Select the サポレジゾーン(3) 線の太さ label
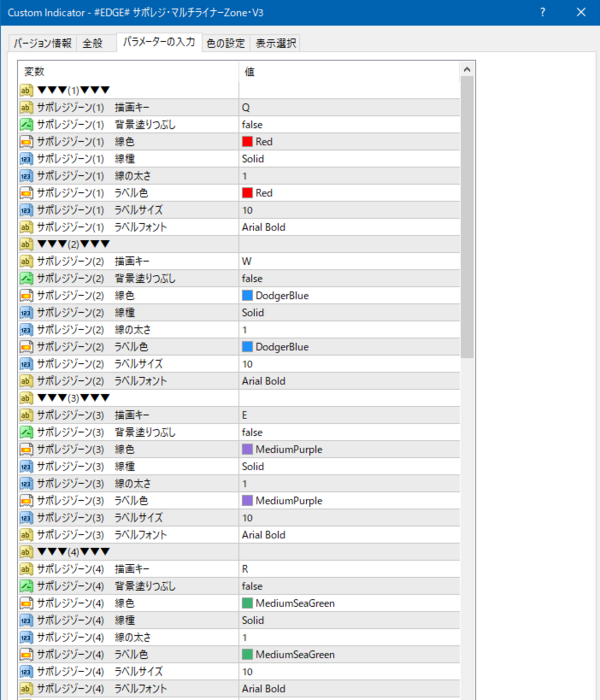The height and width of the screenshot is (700, 600). 94,483
